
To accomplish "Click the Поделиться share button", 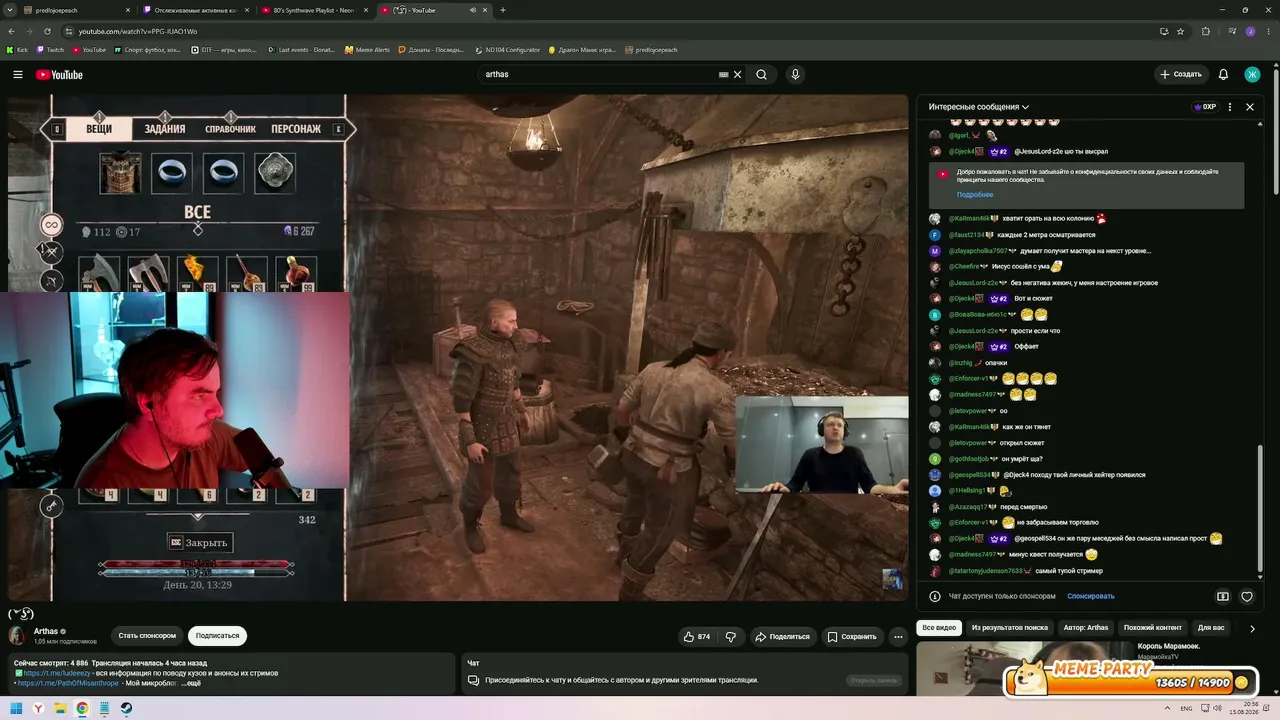I will [x=782, y=636].
